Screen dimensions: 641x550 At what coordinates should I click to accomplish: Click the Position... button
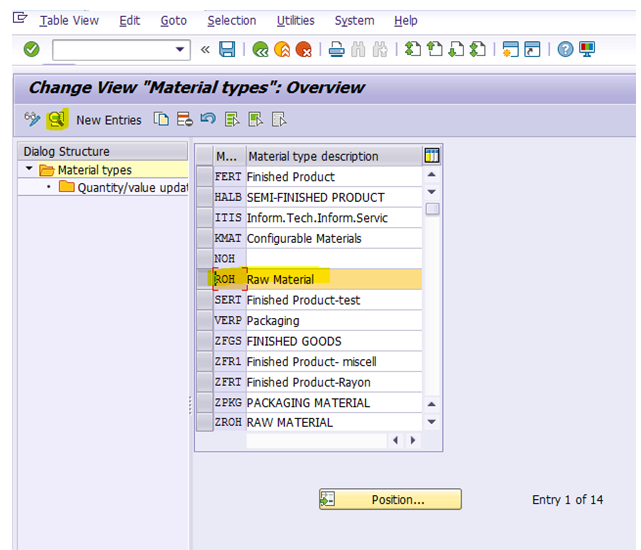390,499
